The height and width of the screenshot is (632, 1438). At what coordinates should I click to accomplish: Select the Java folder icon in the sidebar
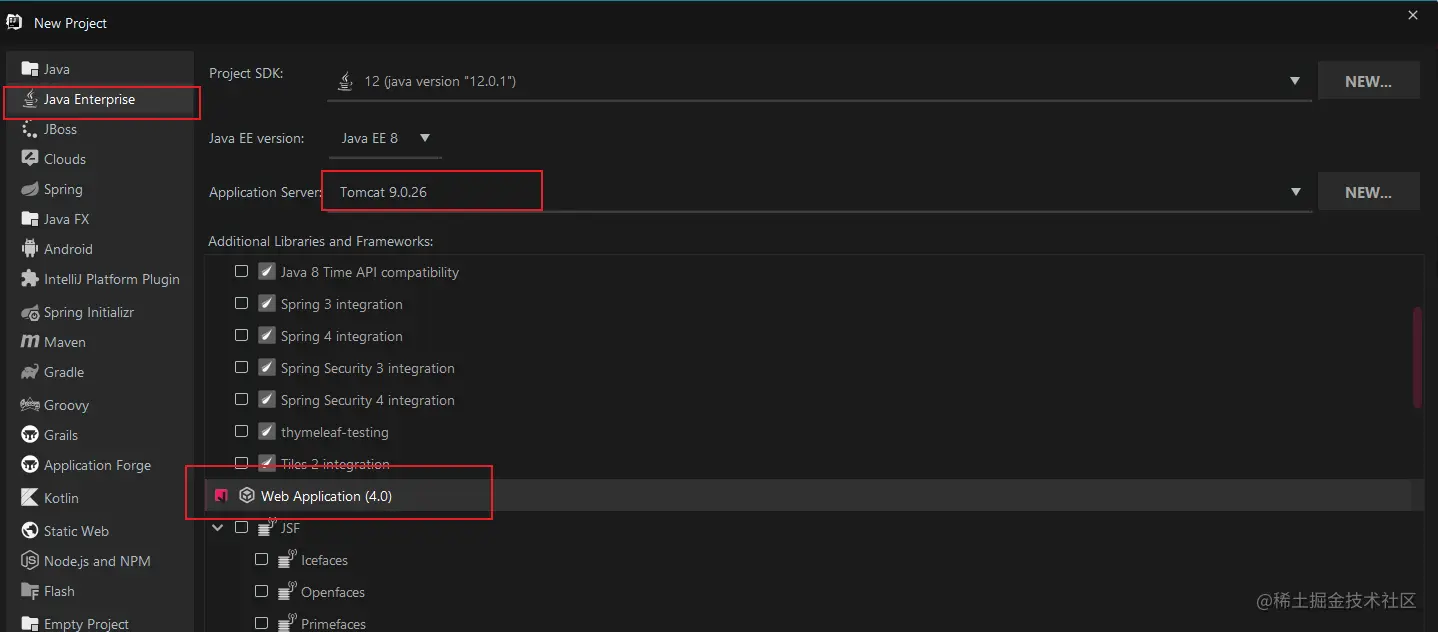tap(29, 69)
